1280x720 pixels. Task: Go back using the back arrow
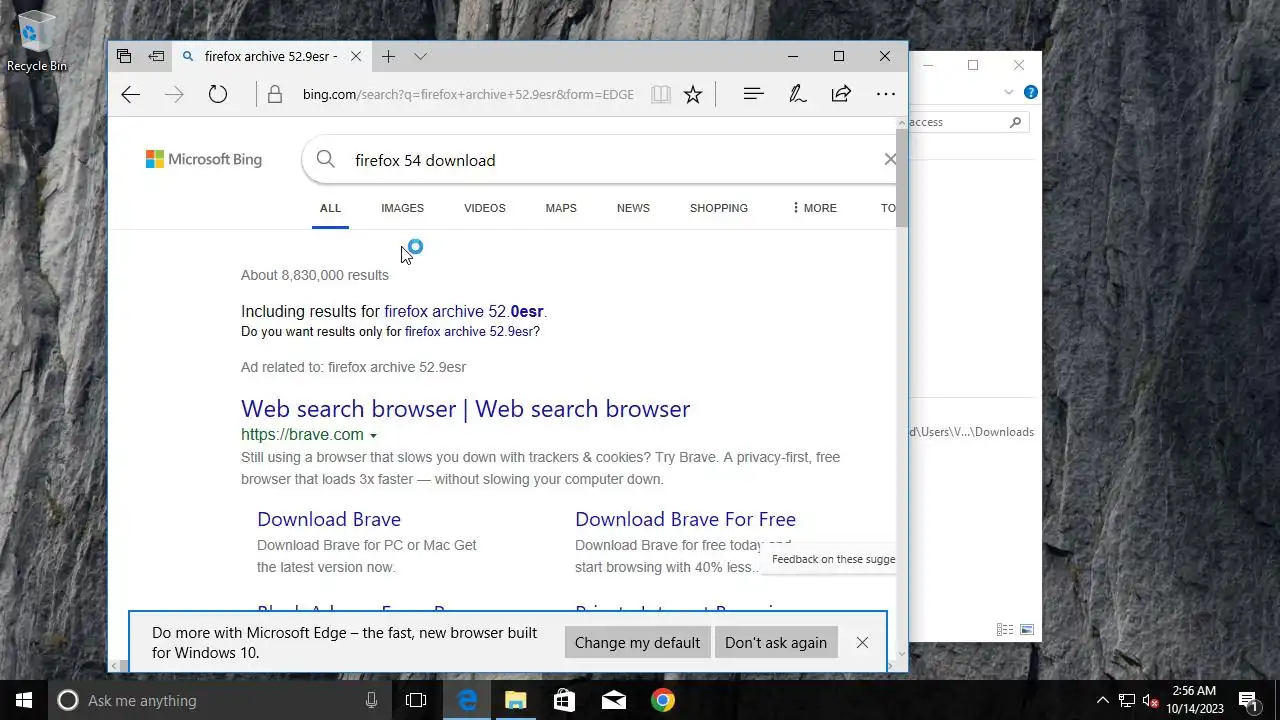(131, 94)
